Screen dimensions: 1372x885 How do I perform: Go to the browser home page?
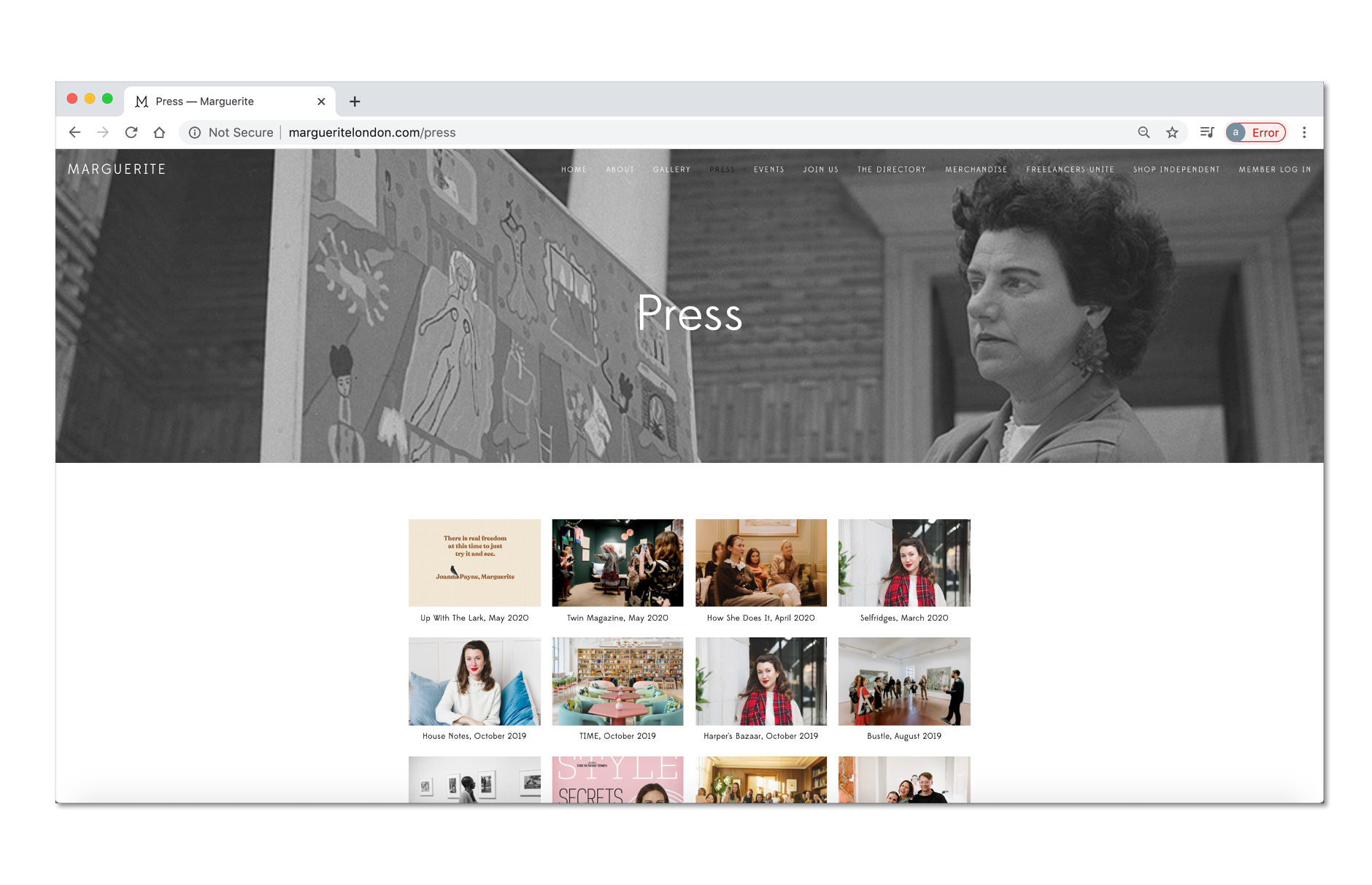point(159,132)
